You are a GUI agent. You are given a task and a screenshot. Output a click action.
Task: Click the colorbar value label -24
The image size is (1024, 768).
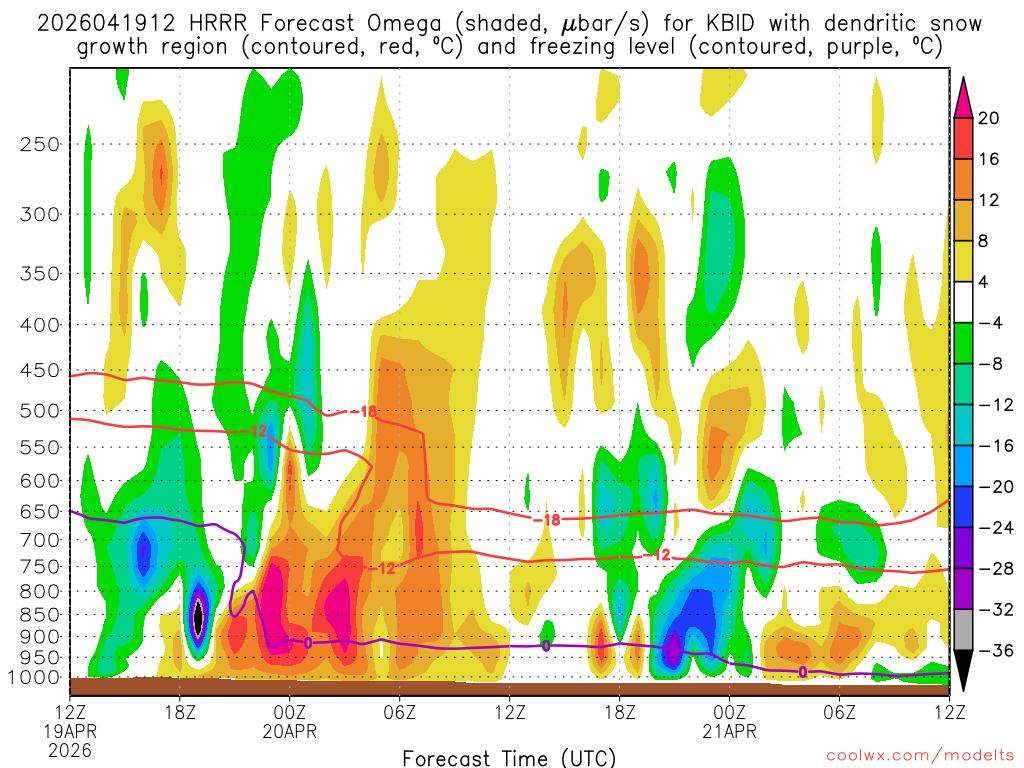click(x=996, y=528)
